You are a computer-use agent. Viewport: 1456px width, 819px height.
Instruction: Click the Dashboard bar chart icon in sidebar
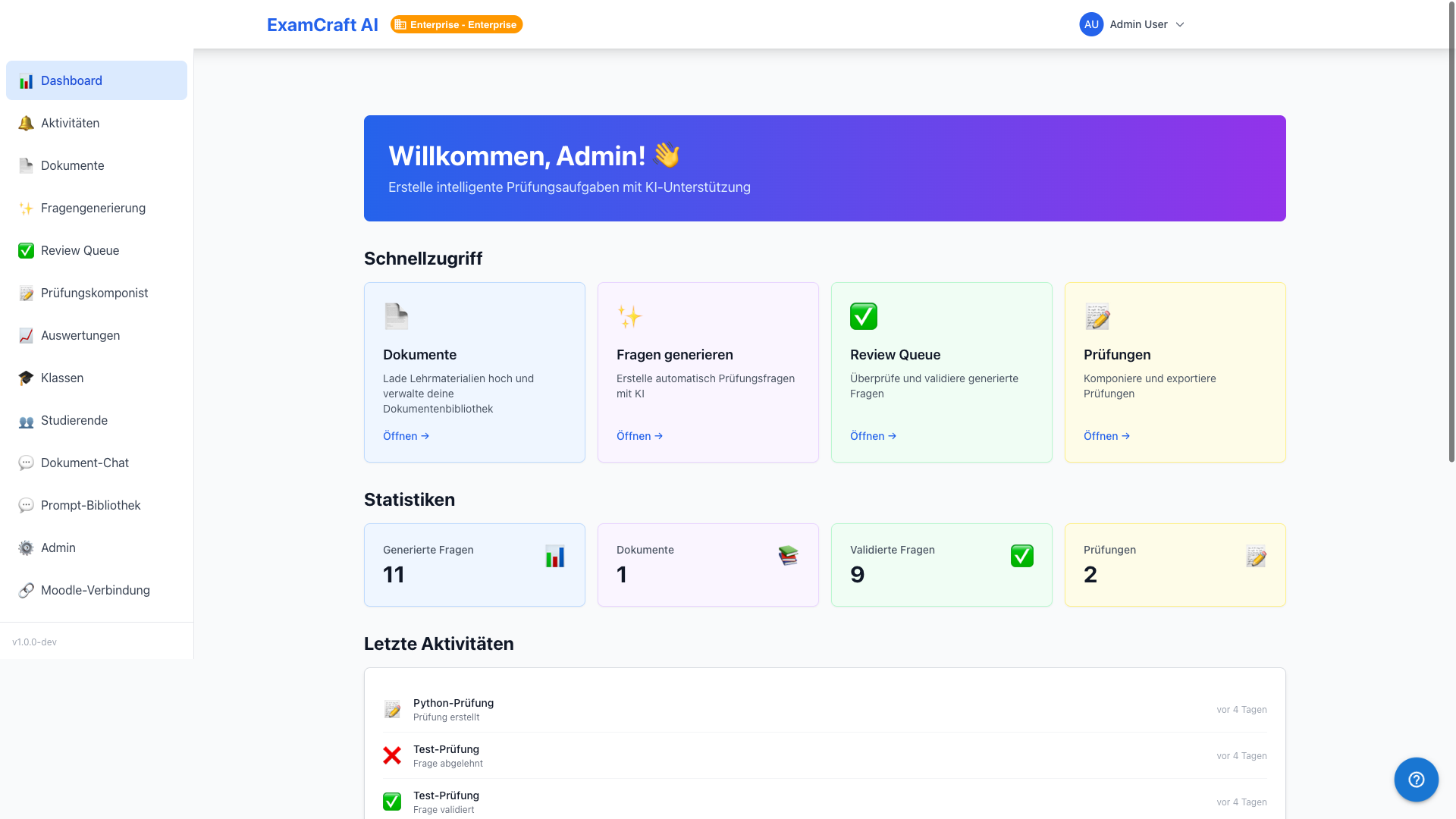[26, 81]
